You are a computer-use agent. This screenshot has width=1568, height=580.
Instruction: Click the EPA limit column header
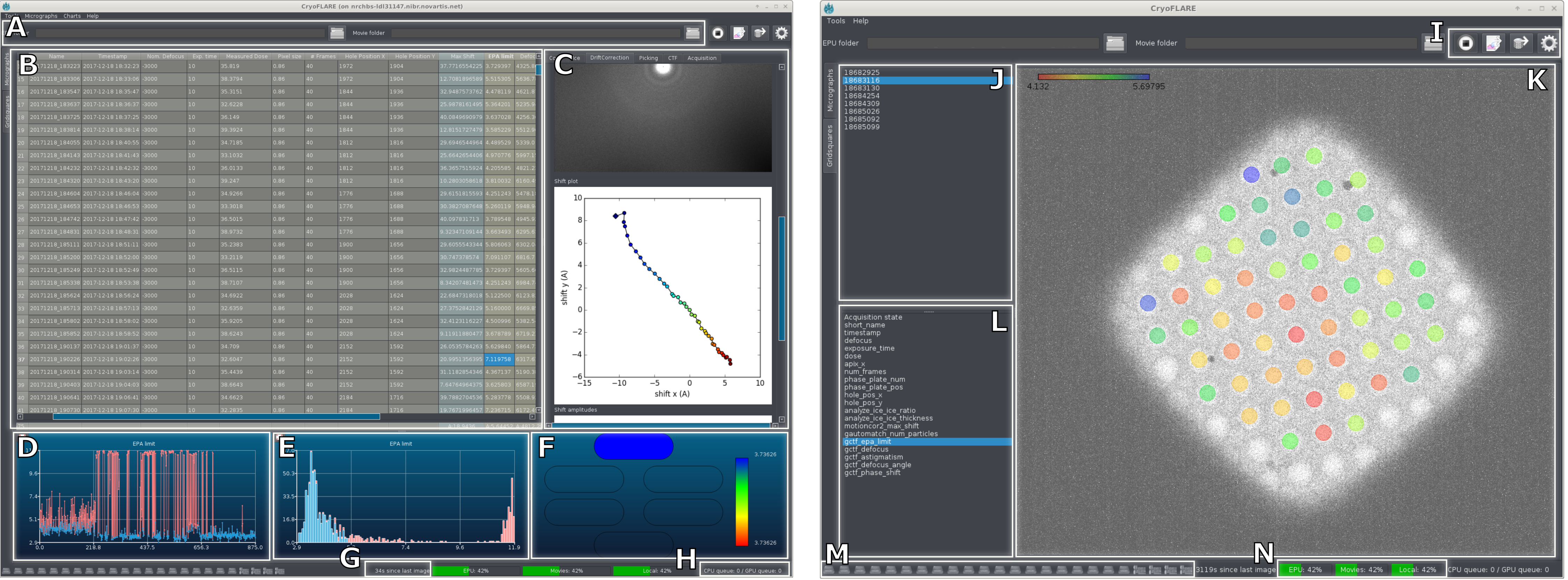[500, 57]
